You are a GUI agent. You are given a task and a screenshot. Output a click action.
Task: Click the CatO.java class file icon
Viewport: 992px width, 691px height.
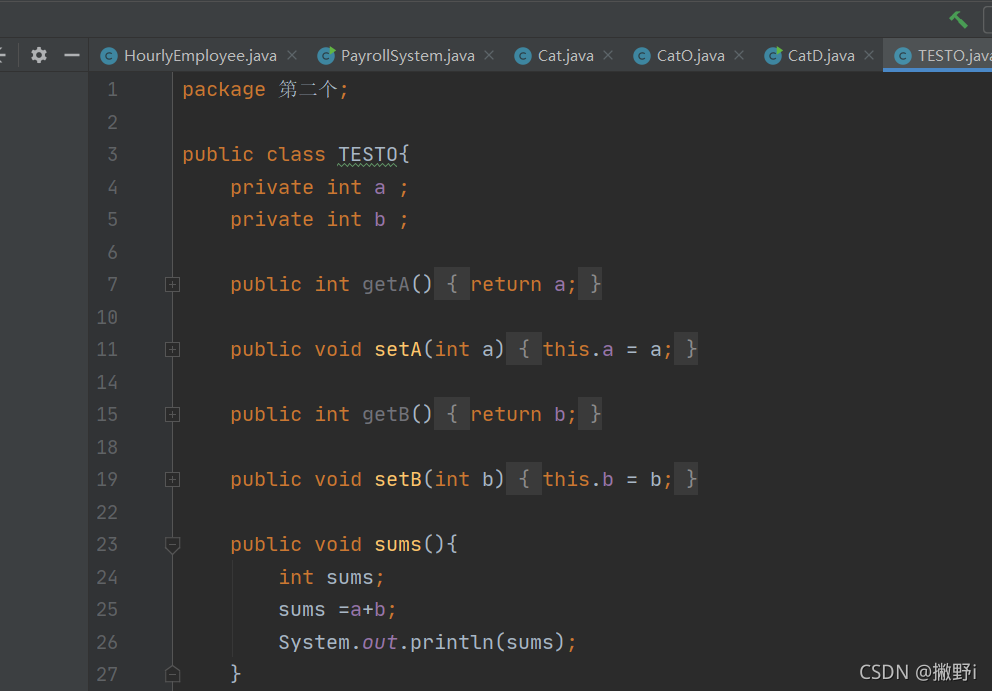(x=642, y=56)
